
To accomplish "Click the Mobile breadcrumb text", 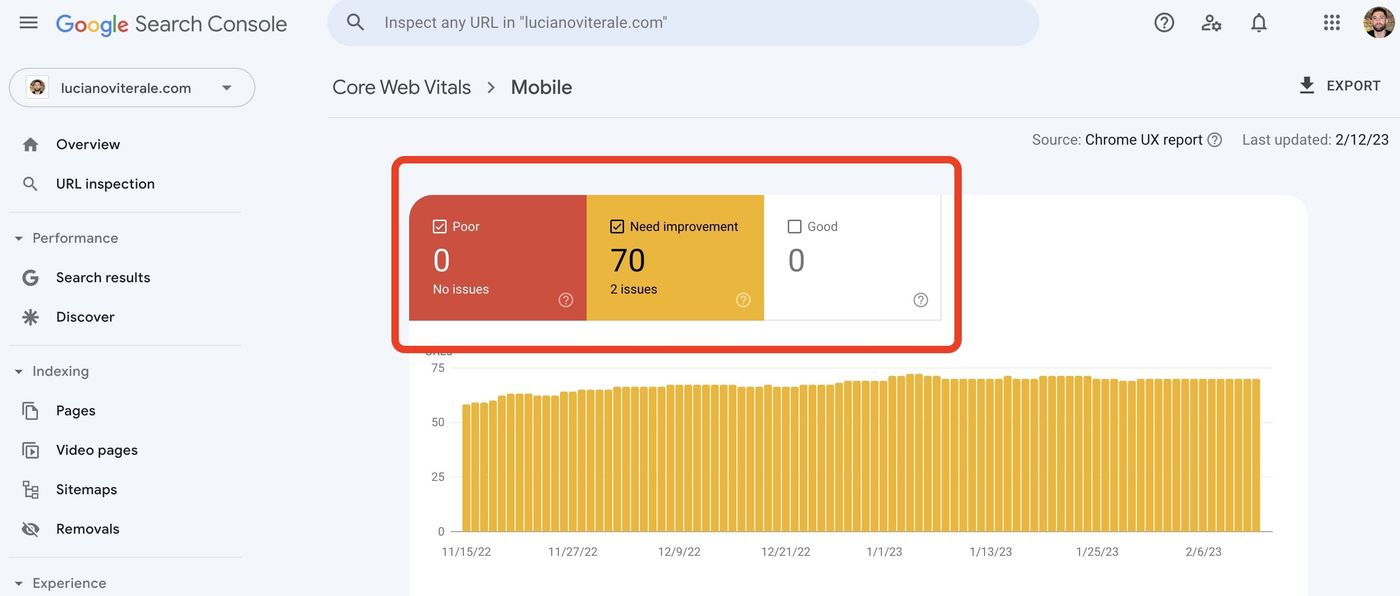I will coord(541,87).
